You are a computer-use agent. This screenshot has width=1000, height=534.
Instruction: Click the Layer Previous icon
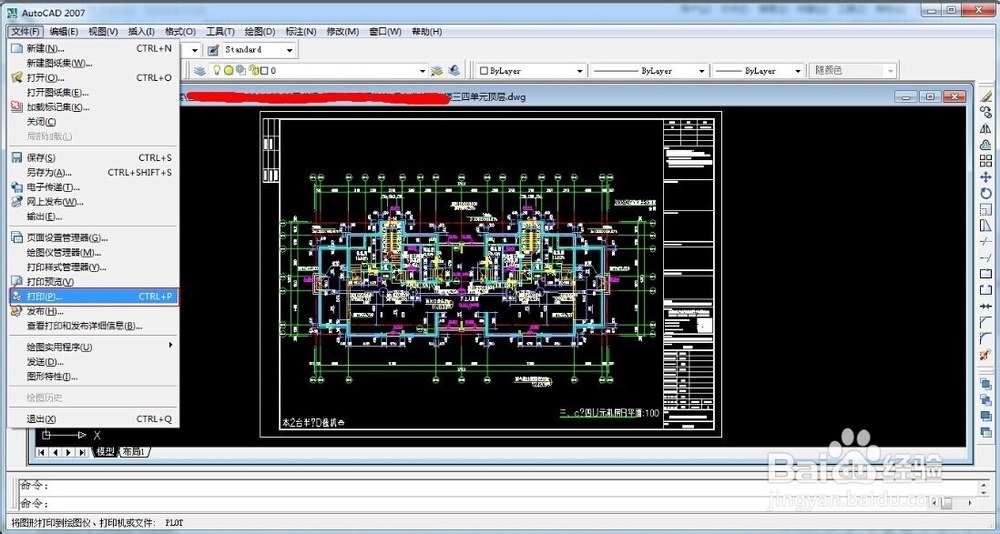(x=454, y=71)
